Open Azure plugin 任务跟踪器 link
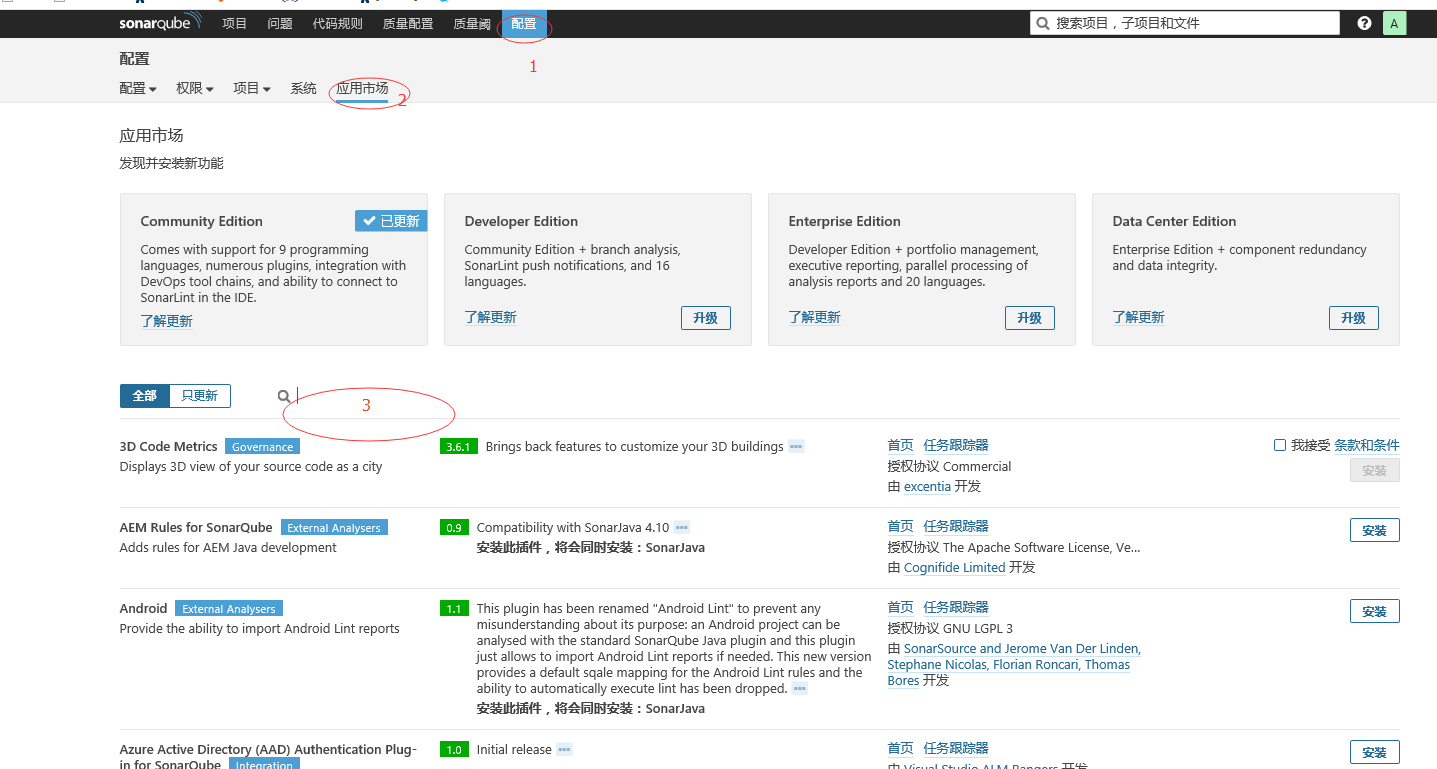Viewport: 1437px width, 769px height. click(x=956, y=748)
